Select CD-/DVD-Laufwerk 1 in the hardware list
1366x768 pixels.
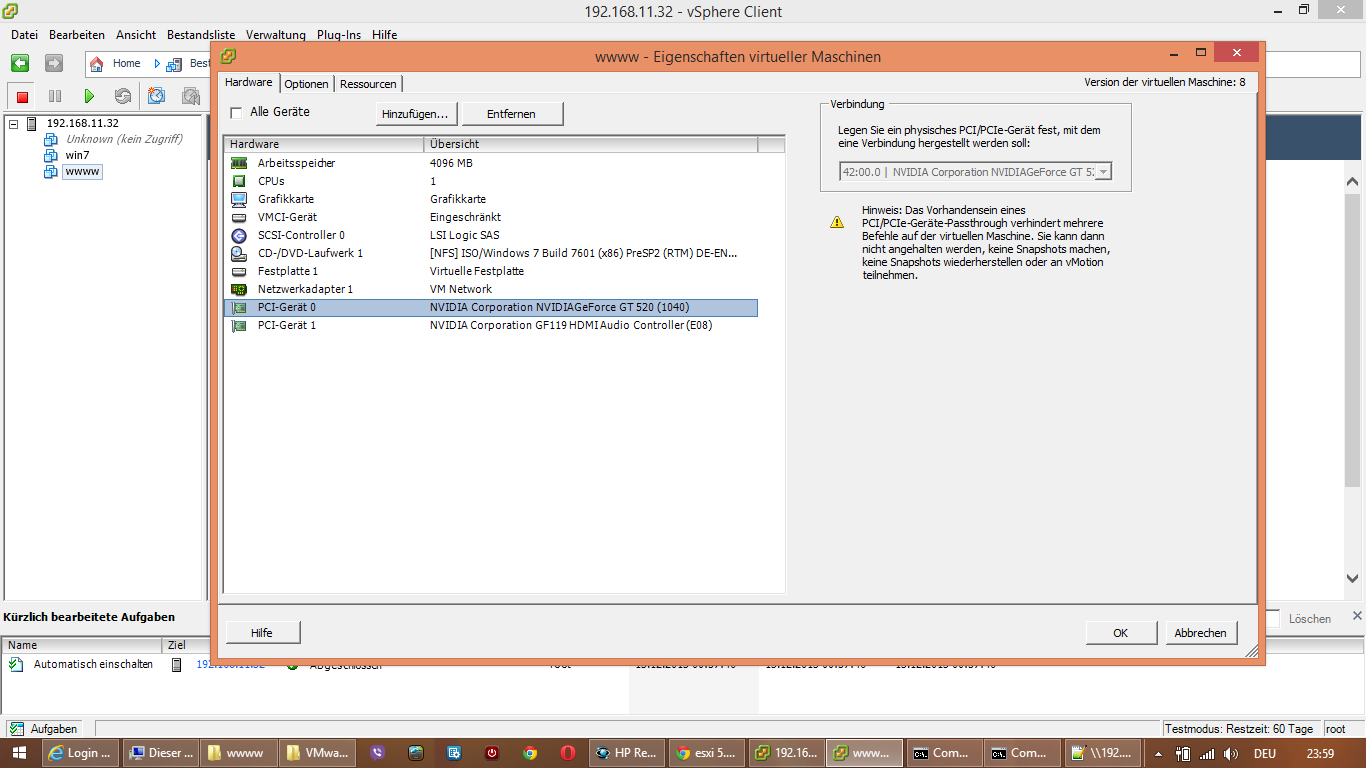click(x=491, y=253)
